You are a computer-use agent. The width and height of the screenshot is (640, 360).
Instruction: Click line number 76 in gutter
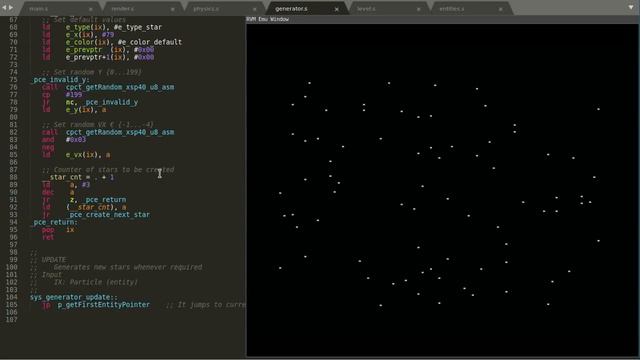(13, 87)
